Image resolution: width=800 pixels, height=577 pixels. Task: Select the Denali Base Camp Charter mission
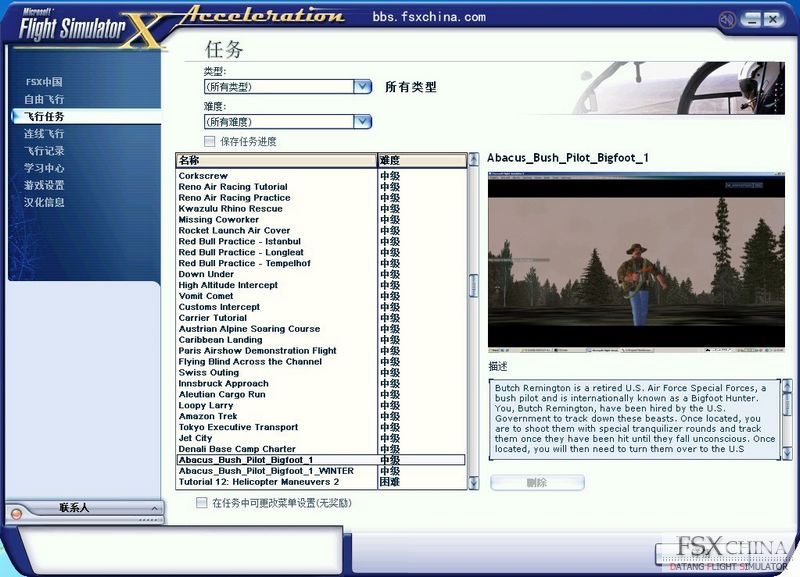click(x=237, y=449)
